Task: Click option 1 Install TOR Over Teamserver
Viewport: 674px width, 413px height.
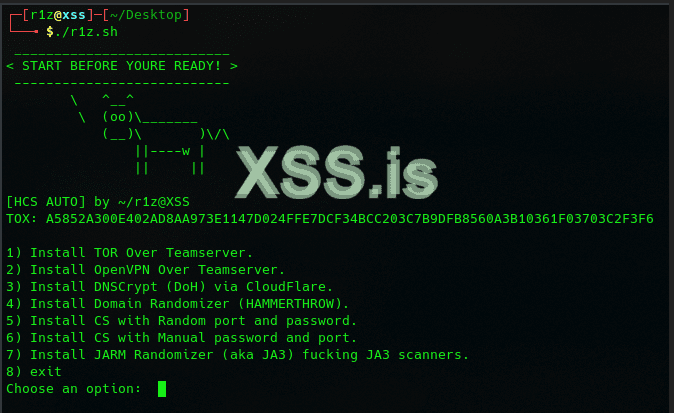Action: point(130,252)
